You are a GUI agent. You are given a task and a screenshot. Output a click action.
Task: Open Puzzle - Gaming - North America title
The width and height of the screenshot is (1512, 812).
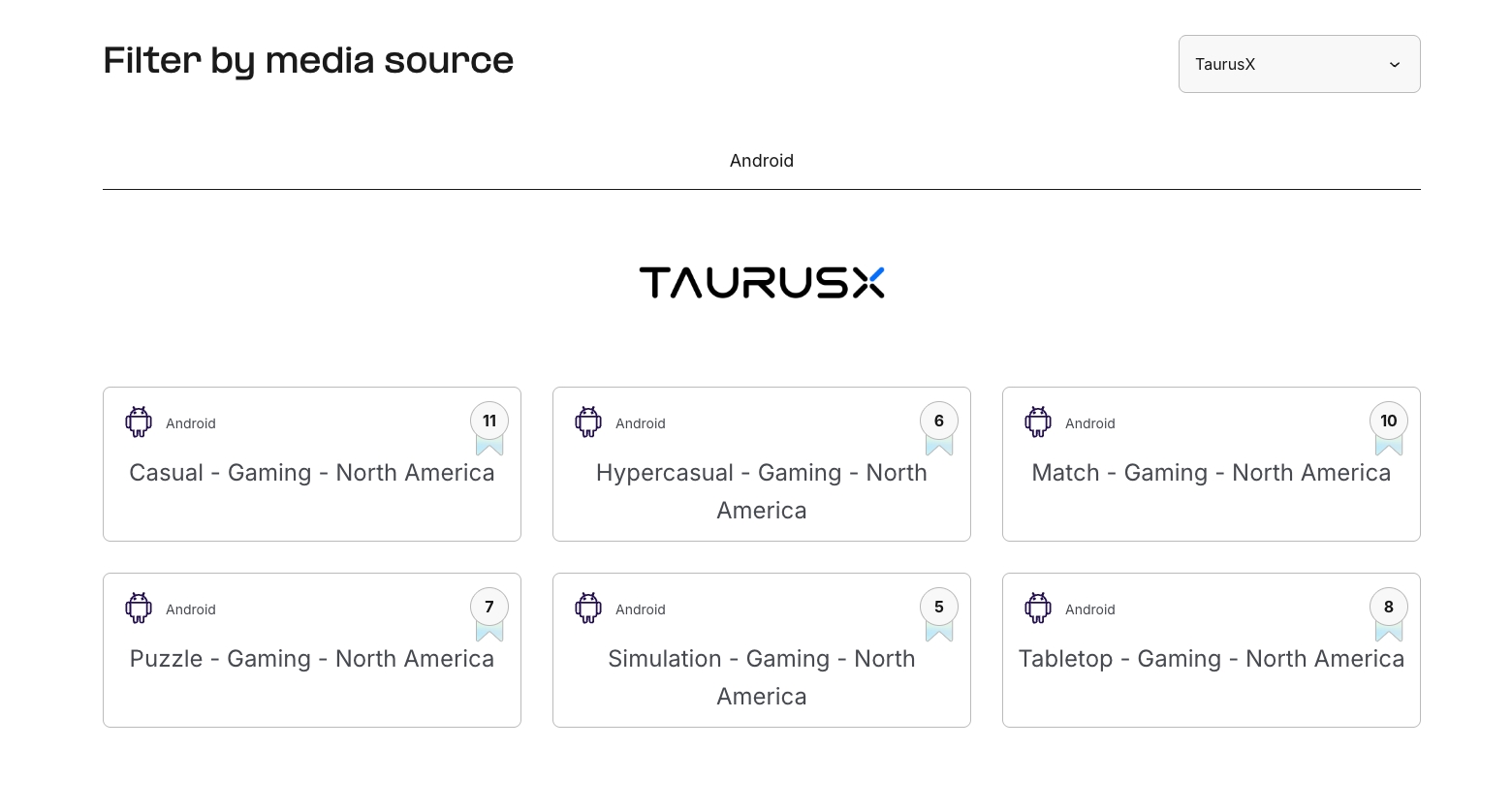(312, 659)
